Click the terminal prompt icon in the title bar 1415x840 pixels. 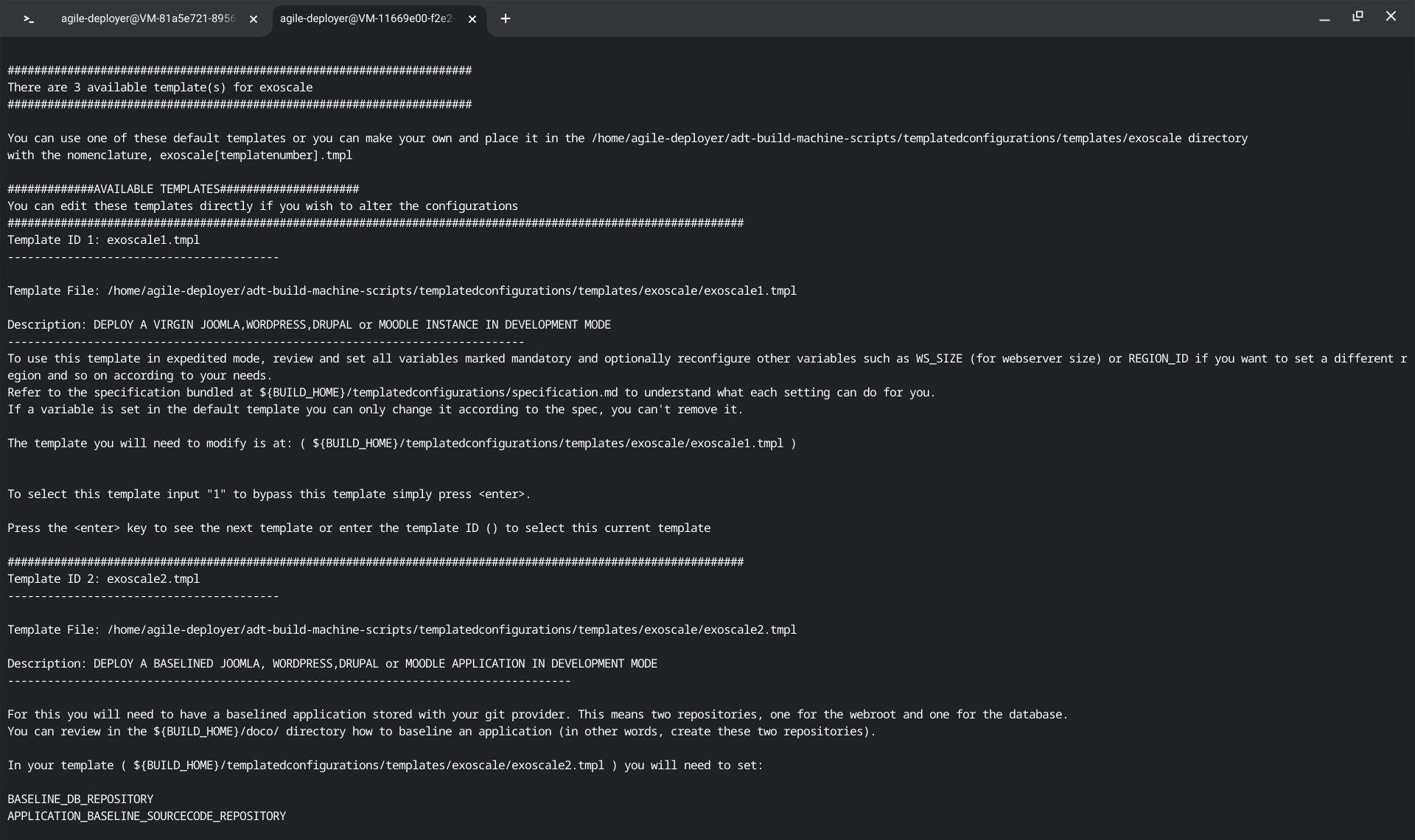(x=29, y=19)
